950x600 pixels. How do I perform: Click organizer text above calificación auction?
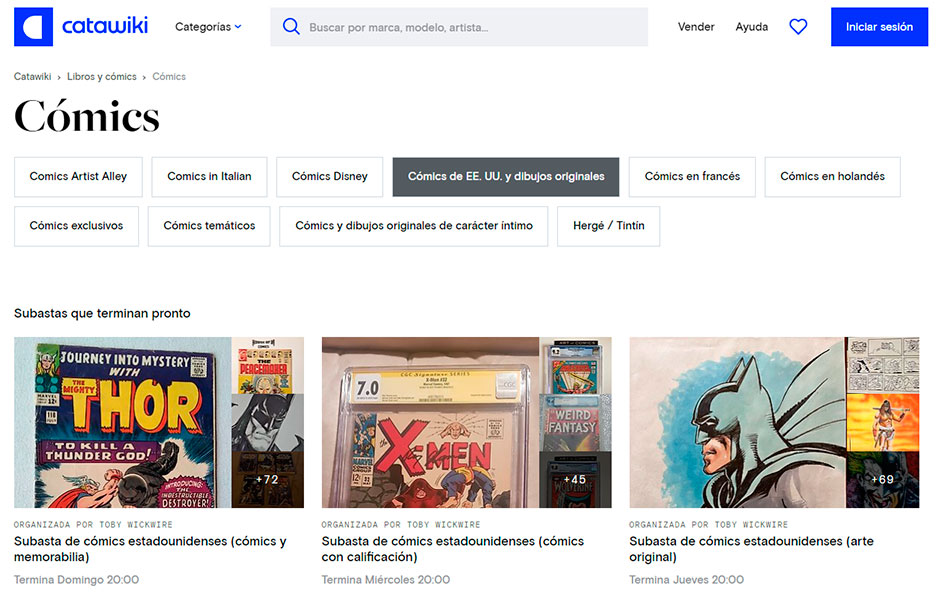pos(401,524)
